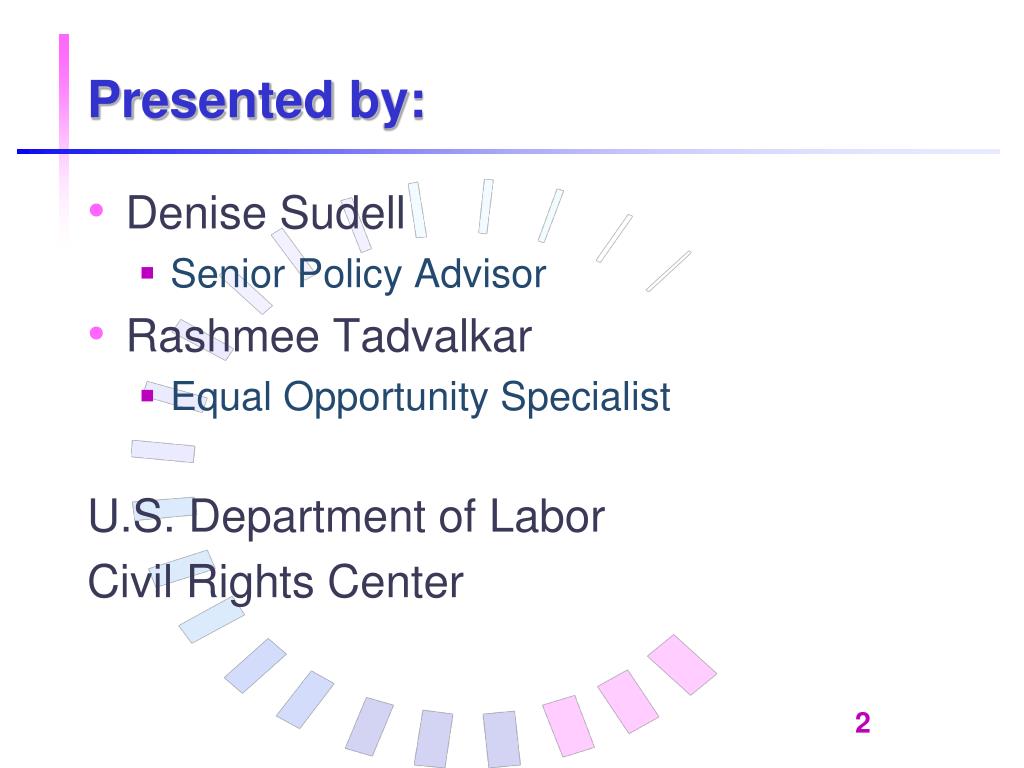
Task: Click the pink bullet beside Denise Sudell
Action: click(x=97, y=210)
